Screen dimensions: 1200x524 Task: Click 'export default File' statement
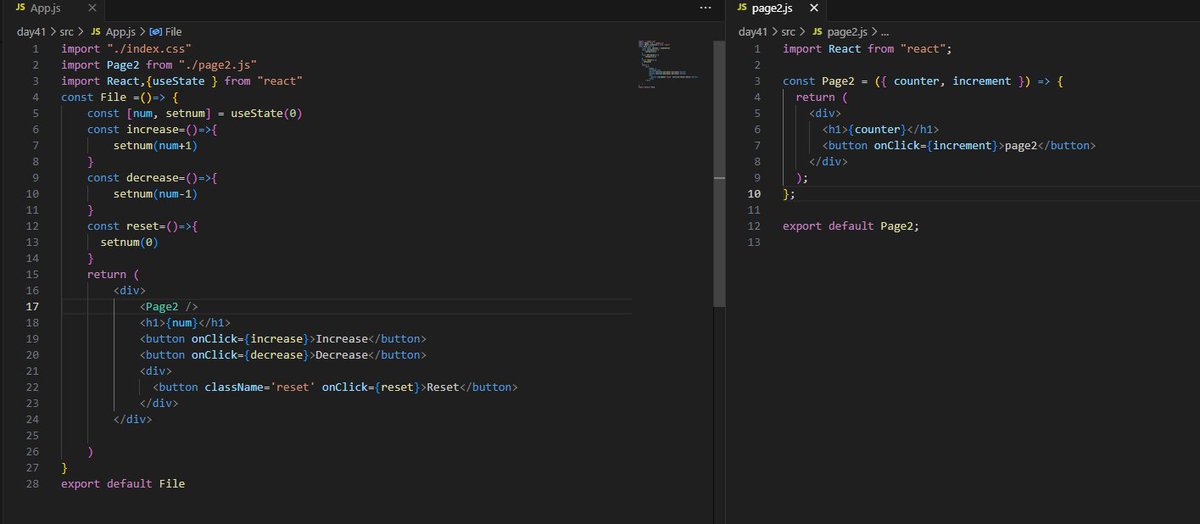(x=123, y=483)
